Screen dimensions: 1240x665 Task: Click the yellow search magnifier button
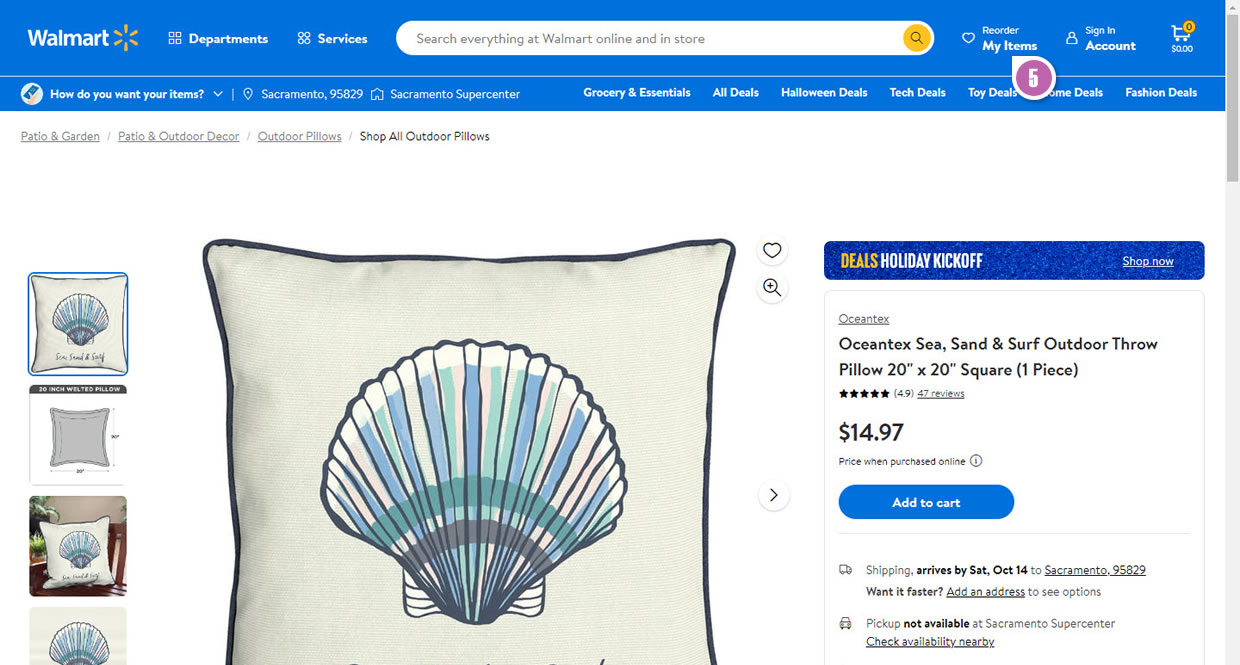coord(916,39)
